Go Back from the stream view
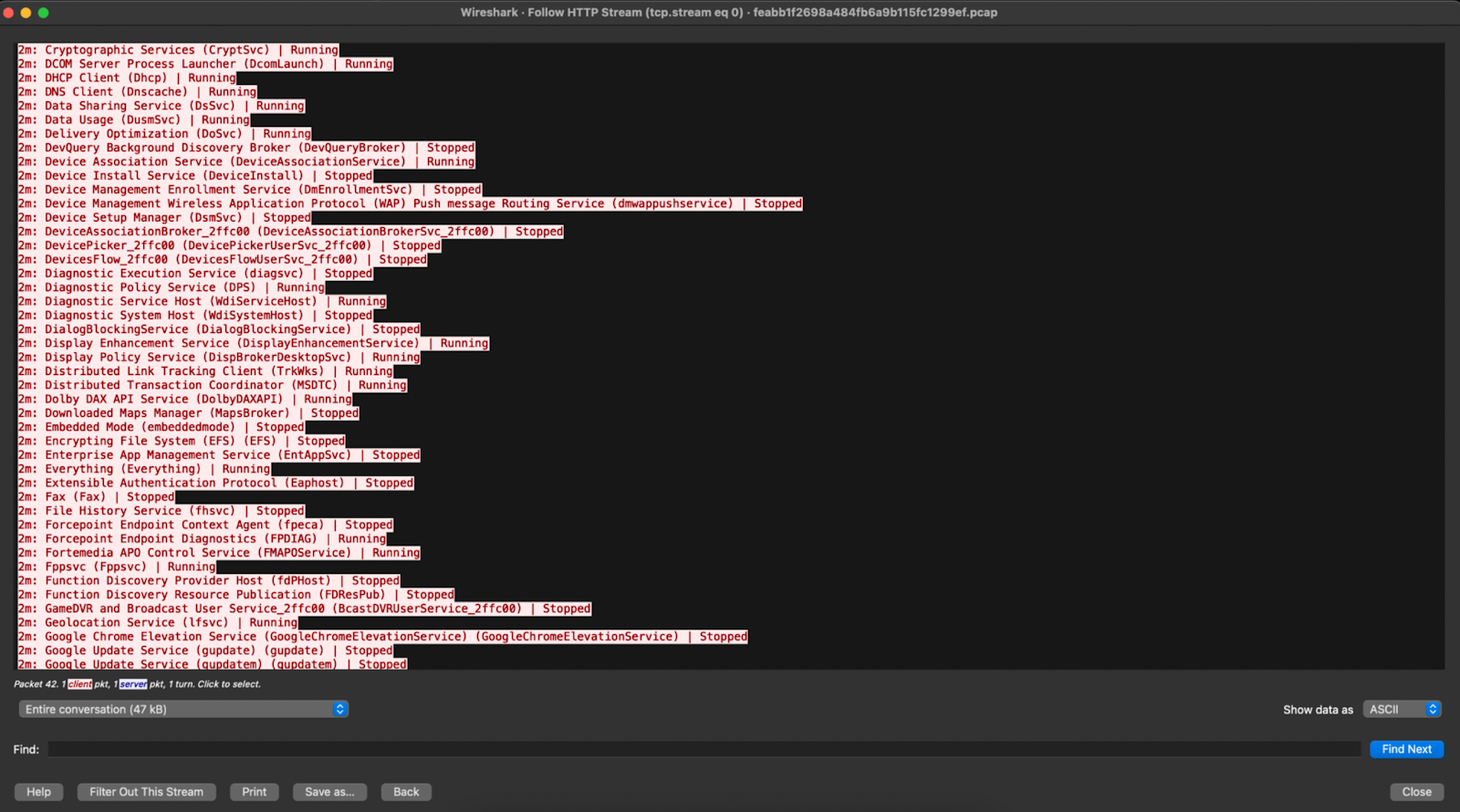Screen dimensions: 1460x812 [406, 792]
